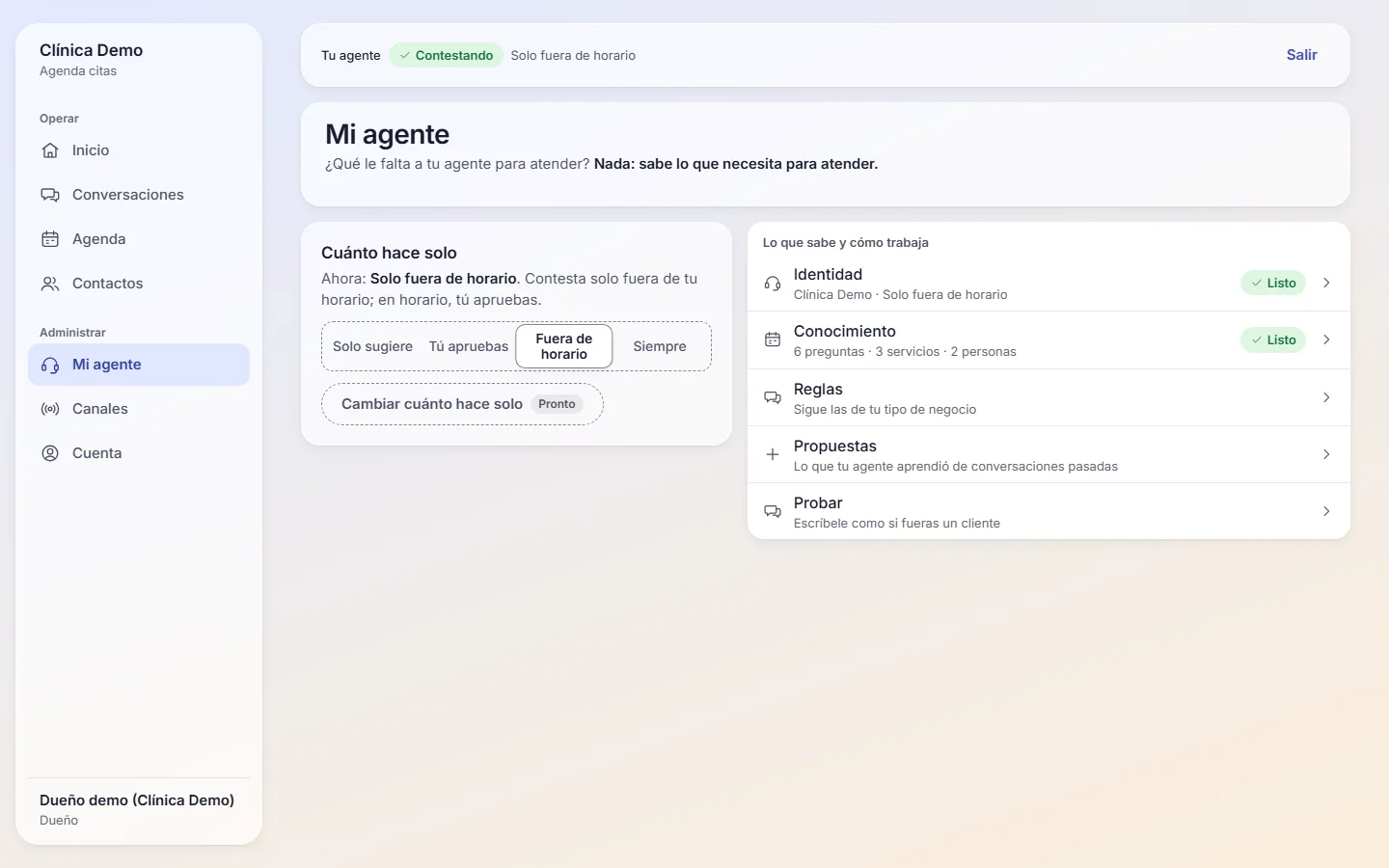The image size is (1389, 868).
Task: Click 'Escríbele como si fueras un cliente' text
Action: point(896,524)
